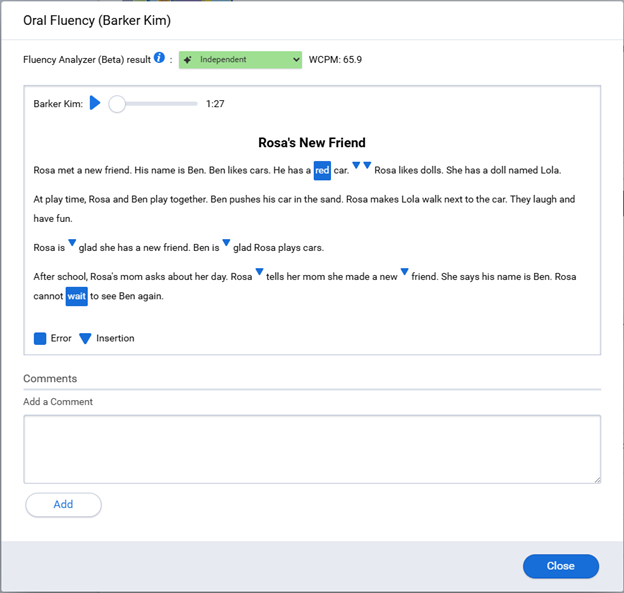Click the sparkle icon in the level dropdown

[x=188, y=60]
